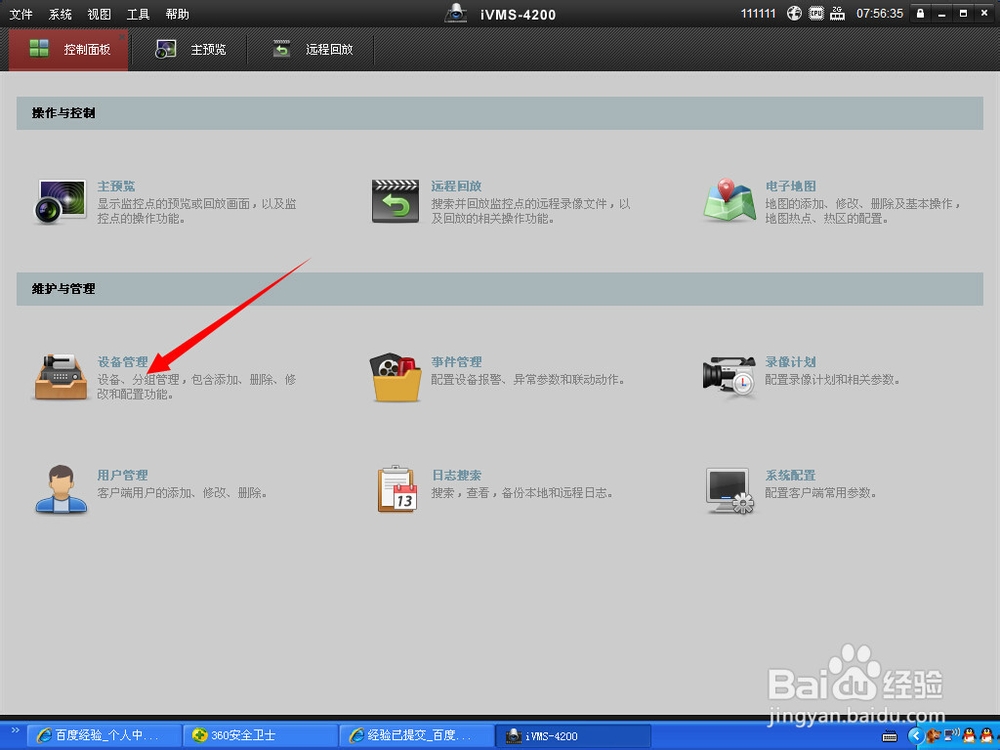Viewport: 1000px width, 750px height.
Task: Click the 事件管理 text link
Action: pyautogui.click(x=458, y=361)
